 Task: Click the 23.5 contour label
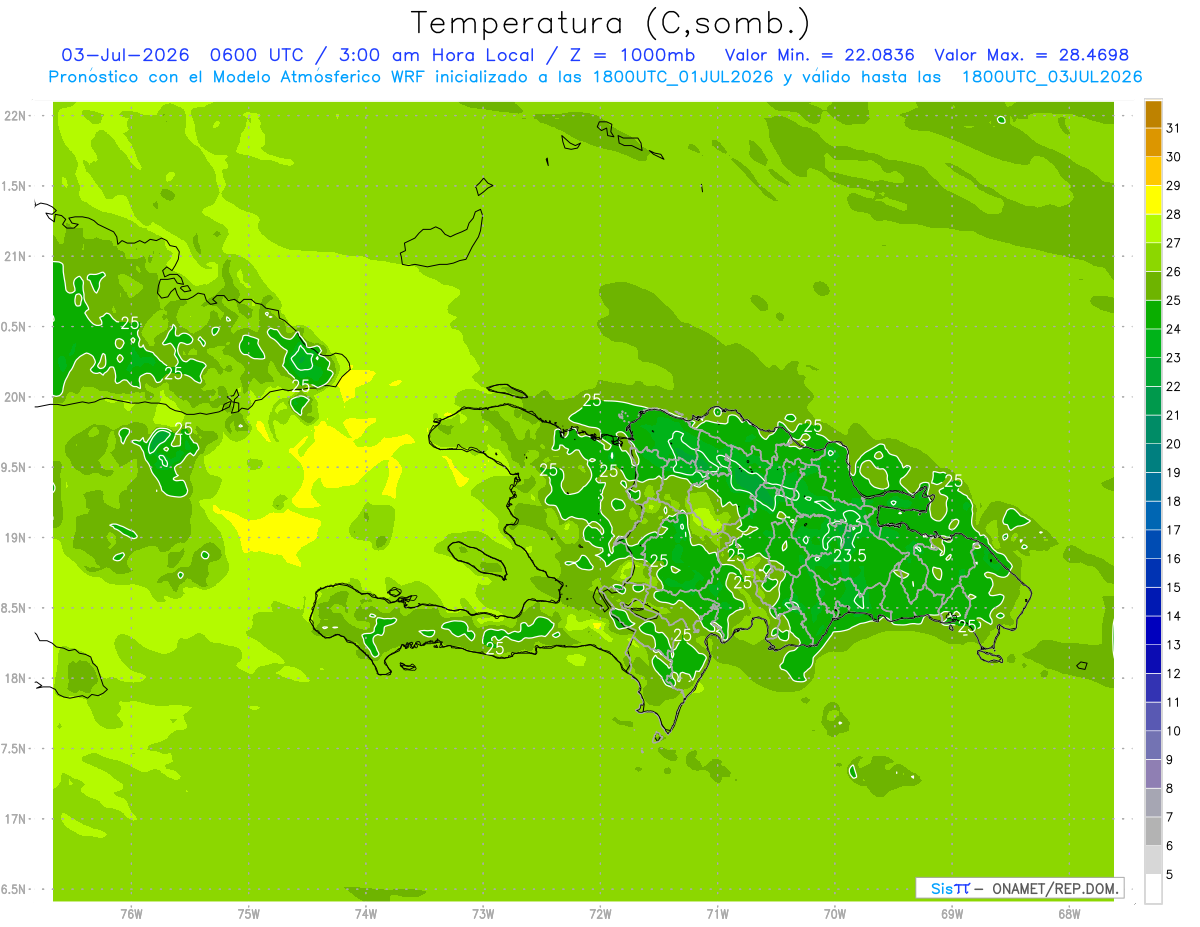850,556
